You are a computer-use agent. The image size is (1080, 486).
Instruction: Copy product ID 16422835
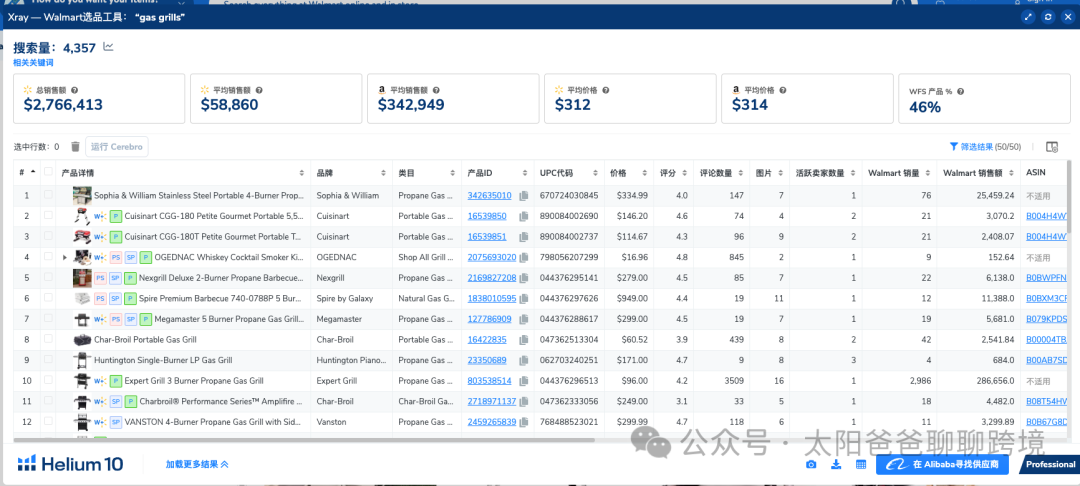point(524,340)
